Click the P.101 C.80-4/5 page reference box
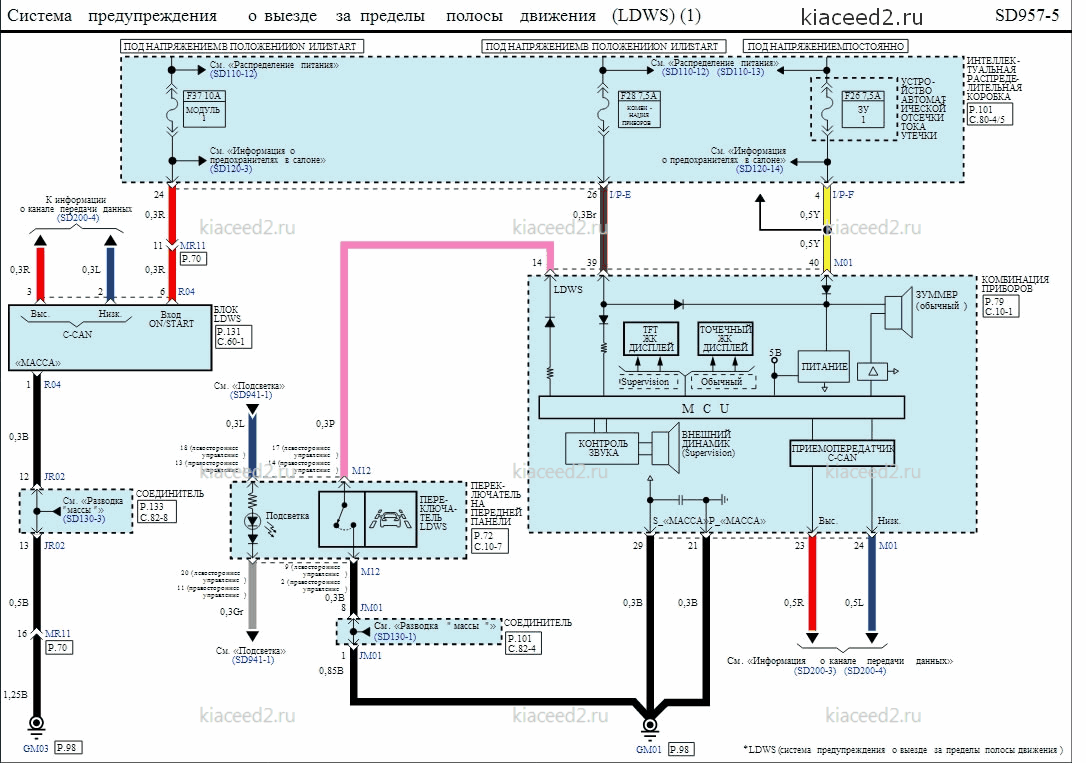This screenshot has width=1086, height=763. [990, 114]
